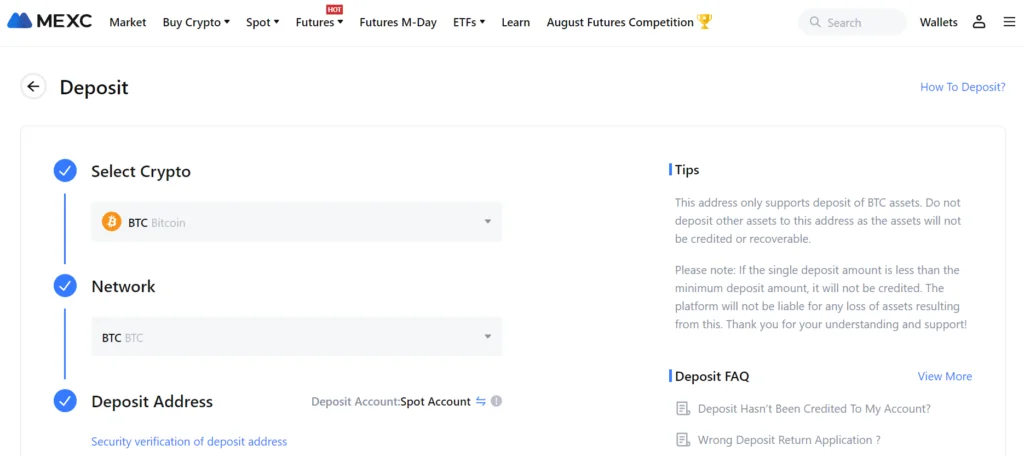Focus the Search input field
Image resolution: width=1024 pixels, height=456 pixels.
(x=852, y=22)
